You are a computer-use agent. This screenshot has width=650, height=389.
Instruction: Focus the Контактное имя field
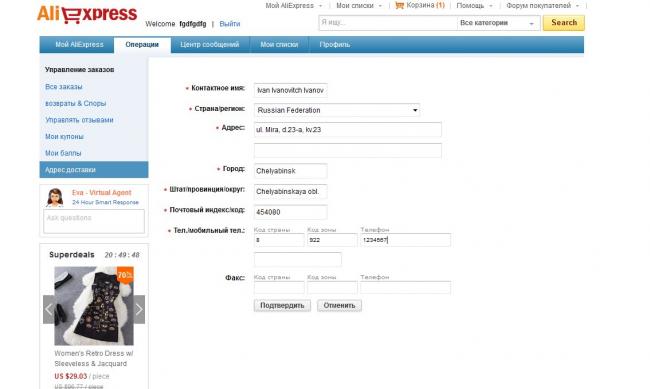(291, 90)
